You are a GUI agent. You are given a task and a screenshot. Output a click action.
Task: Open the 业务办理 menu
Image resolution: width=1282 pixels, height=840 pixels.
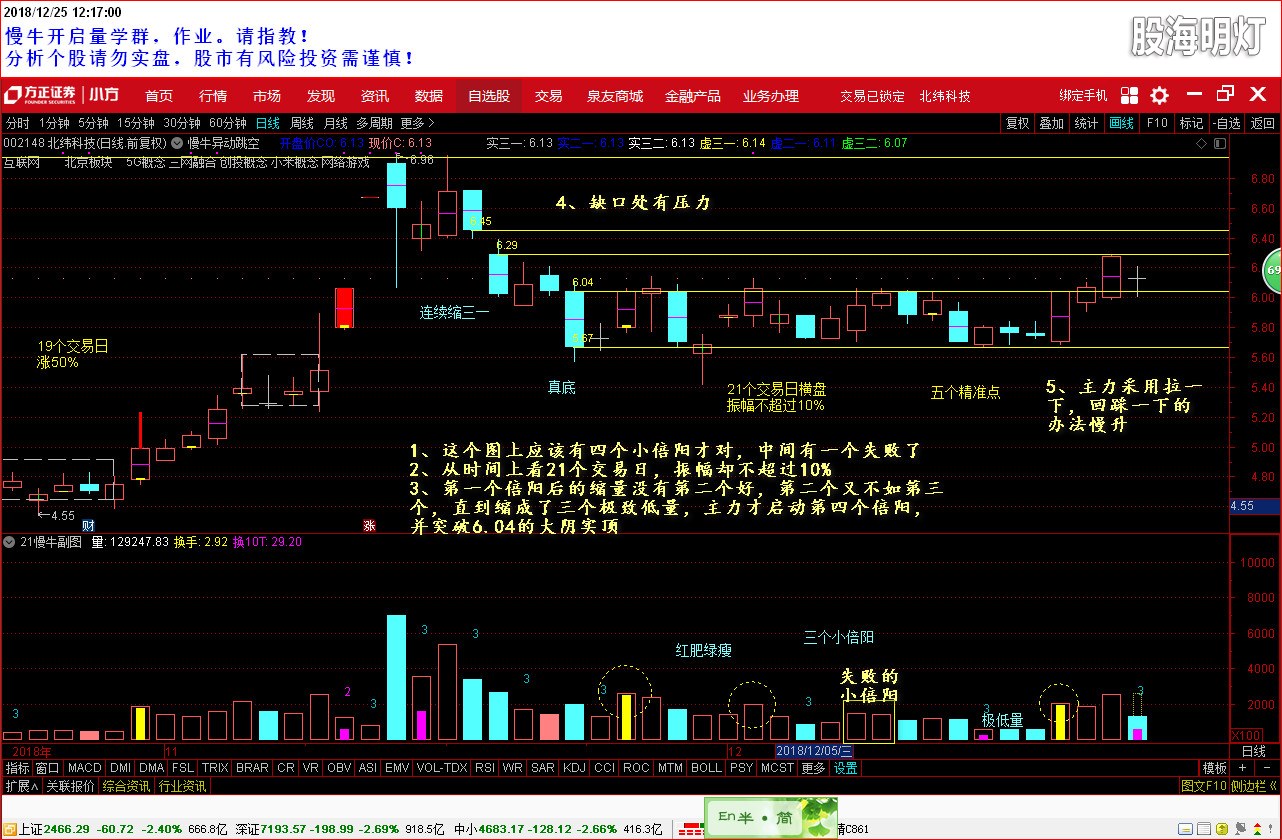(771, 96)
